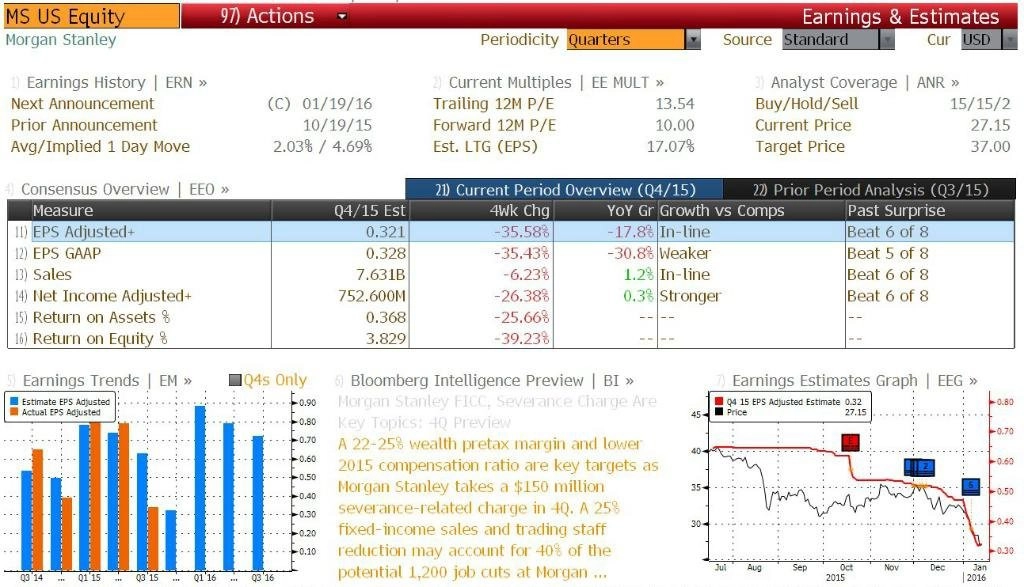Click the Bloomberg Intelligence preview paragraph text
The width and height of the screenshot is (1024, 587).
(x=498, y=508)
